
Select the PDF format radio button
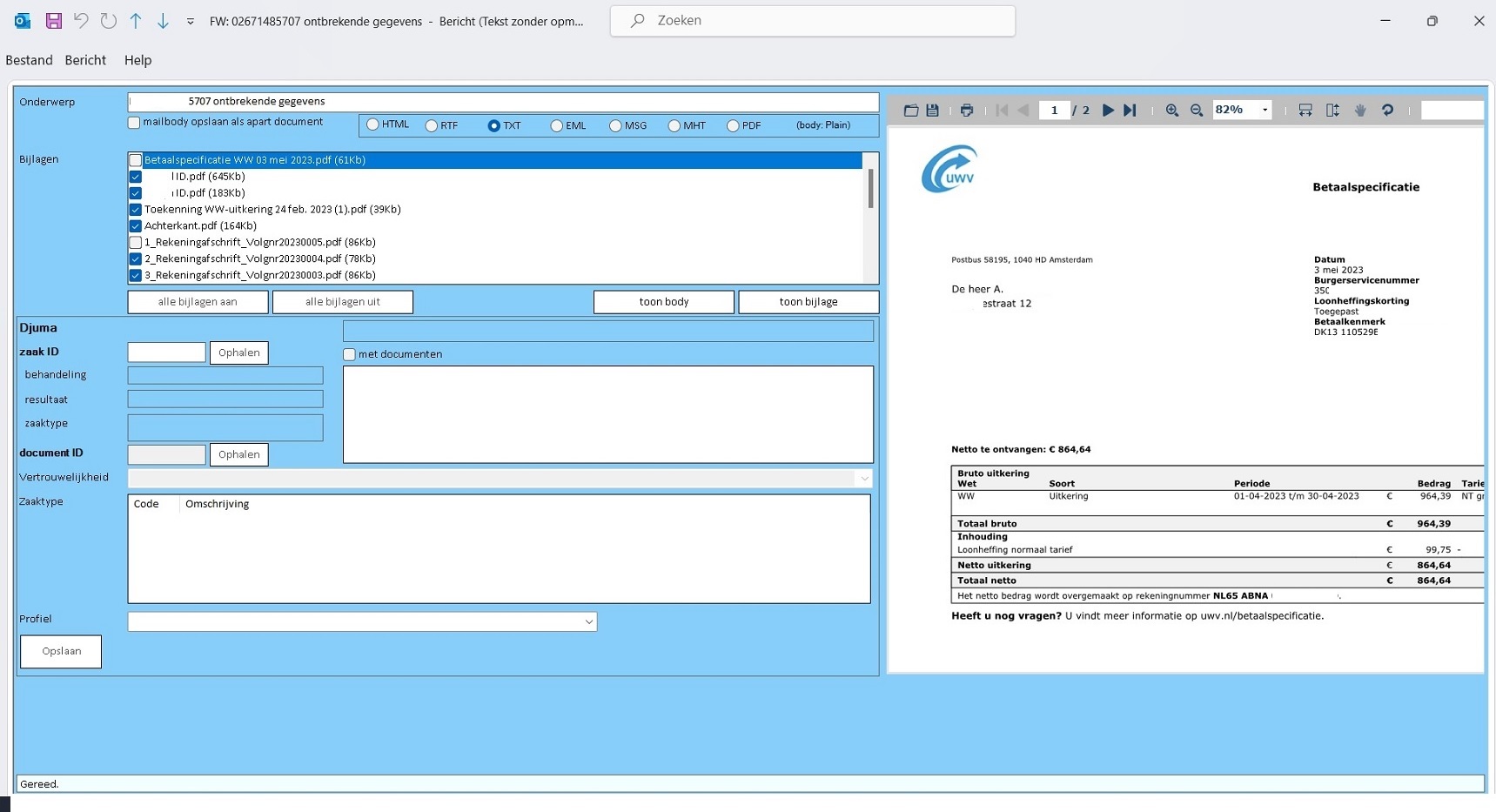click(733, 126)
